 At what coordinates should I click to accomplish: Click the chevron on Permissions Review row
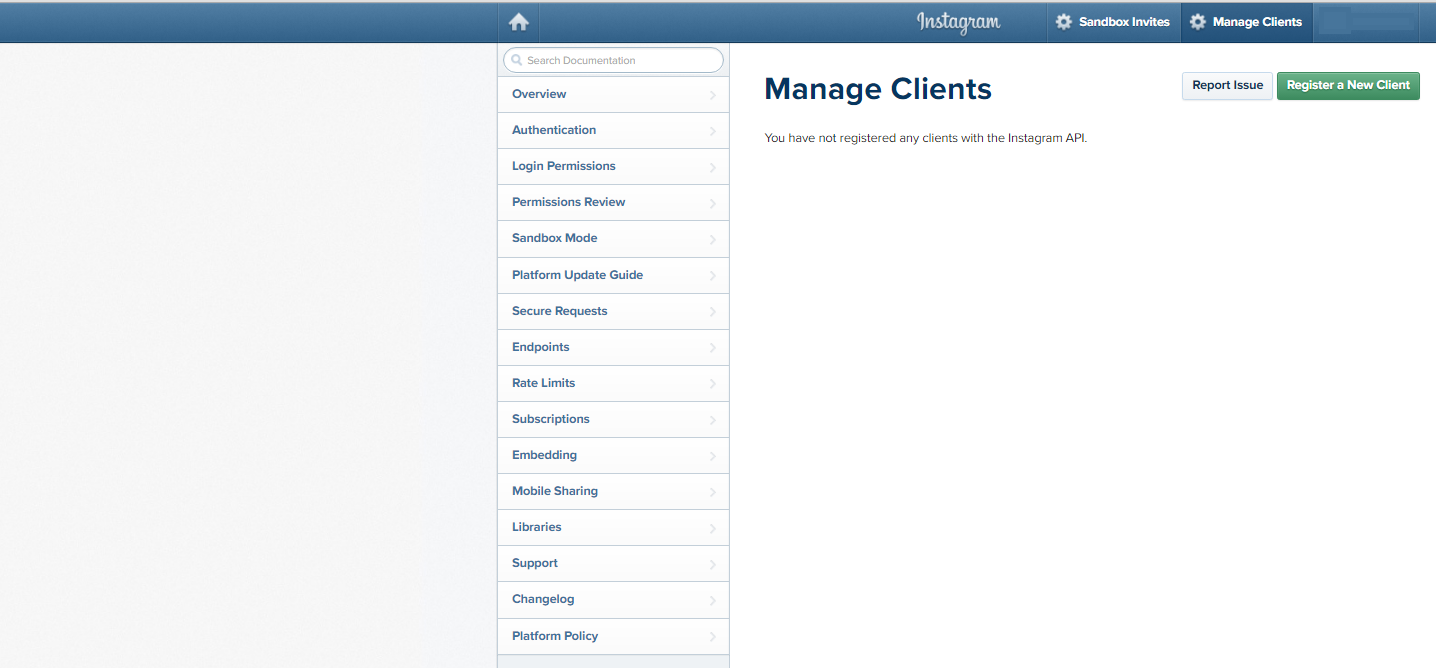coord(713,204)
